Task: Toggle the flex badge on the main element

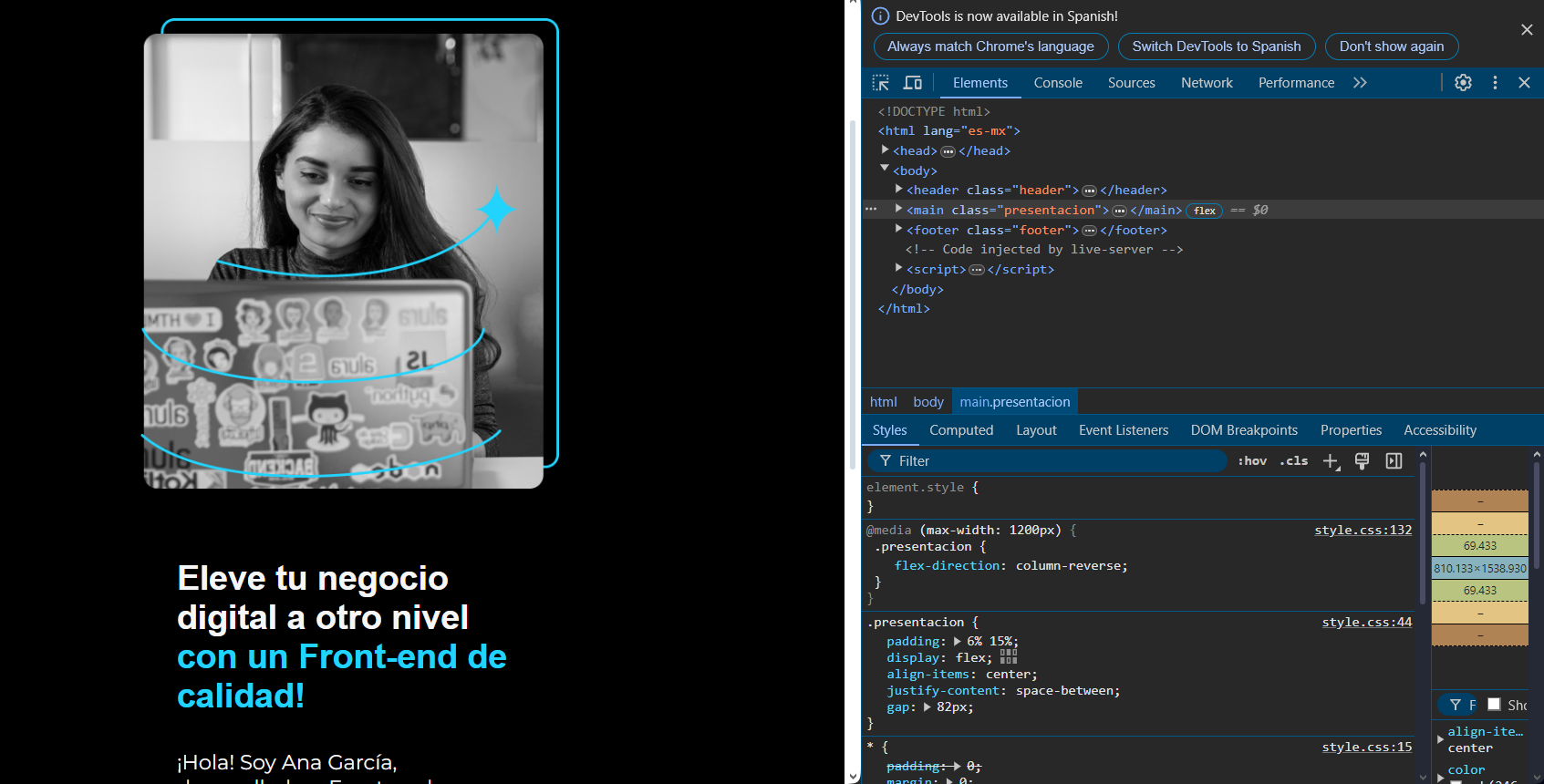Action: click(1204, 211)
